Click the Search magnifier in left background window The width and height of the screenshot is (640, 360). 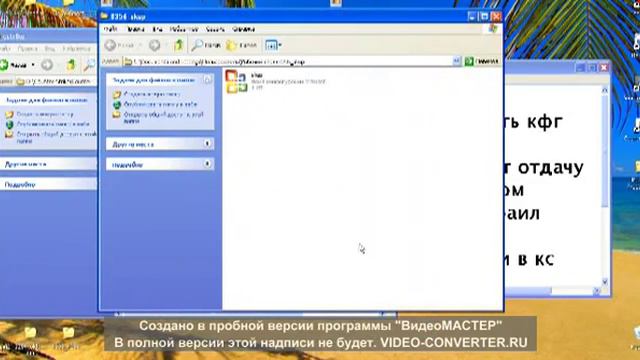tap(89, 64)
